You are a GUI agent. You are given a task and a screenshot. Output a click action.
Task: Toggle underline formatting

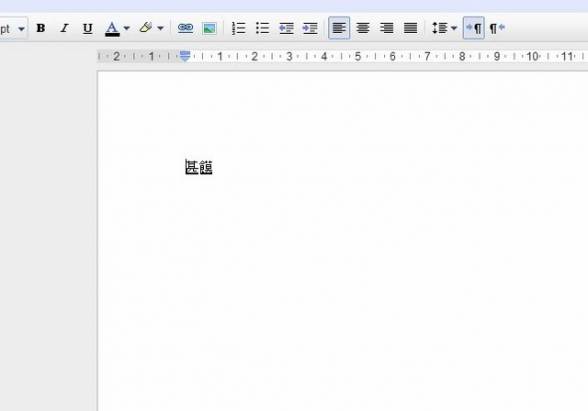[87, 28]
